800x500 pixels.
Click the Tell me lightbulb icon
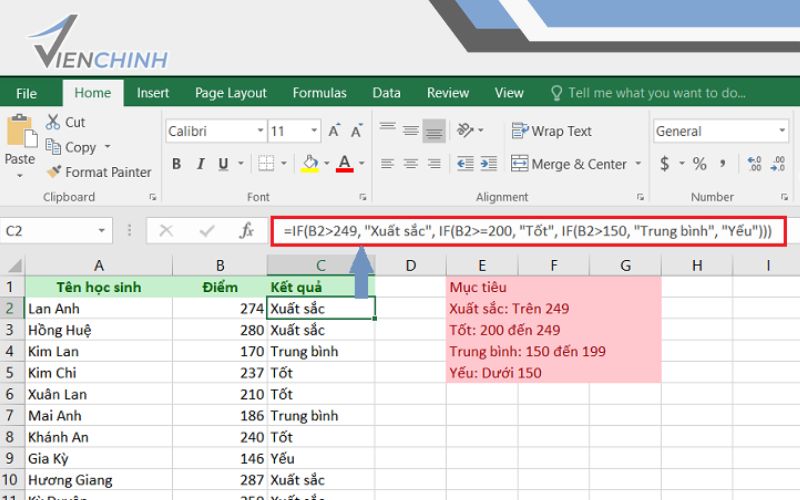coord(556,93)
